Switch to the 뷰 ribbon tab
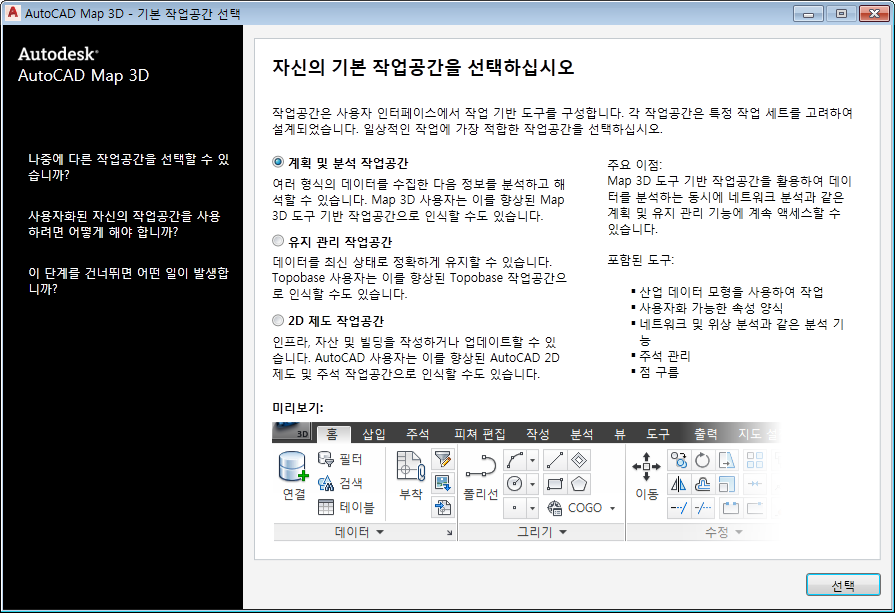 point(620,434)
